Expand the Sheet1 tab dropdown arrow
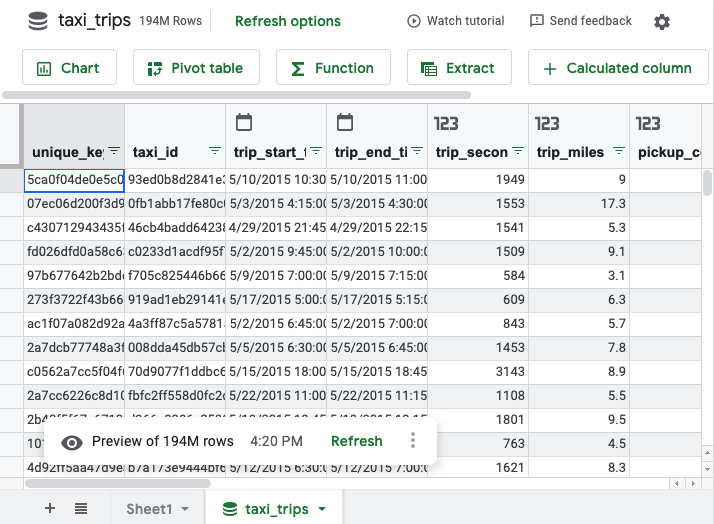 click(185, 509)
